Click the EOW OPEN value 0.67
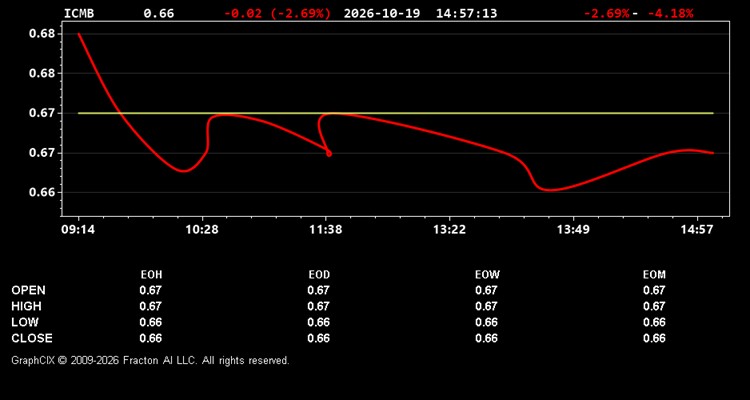Screen dimensions: 750x400 [486, 290]
